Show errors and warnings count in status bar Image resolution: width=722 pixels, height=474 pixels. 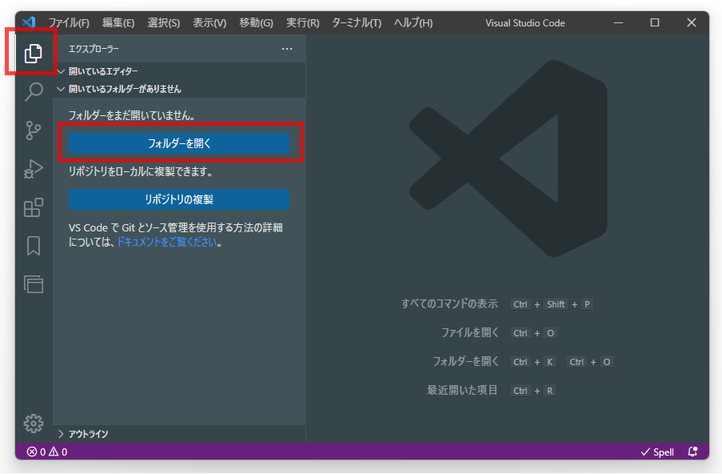(47, 452)
